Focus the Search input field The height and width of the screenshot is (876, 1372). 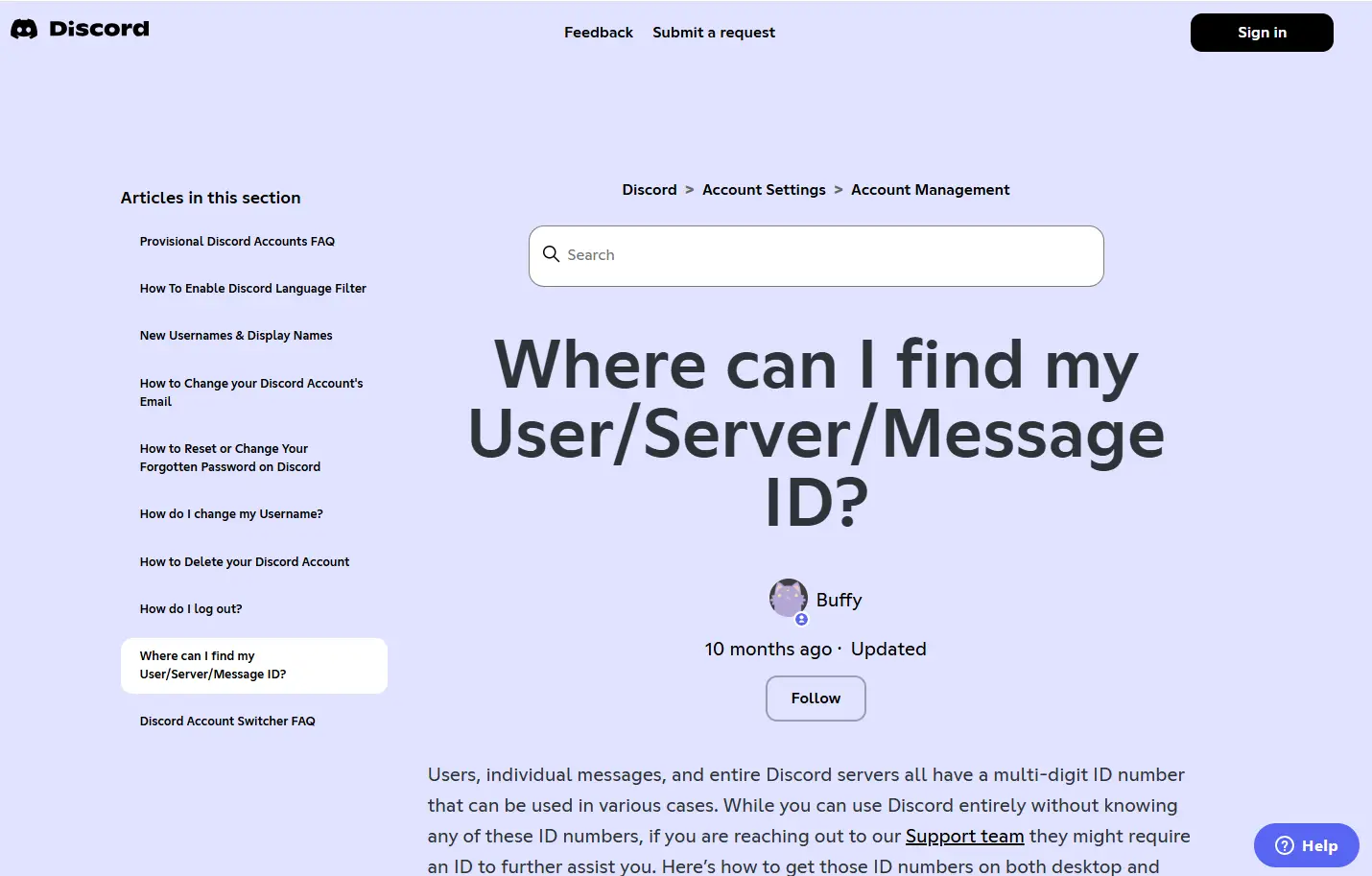pos(825,255)
